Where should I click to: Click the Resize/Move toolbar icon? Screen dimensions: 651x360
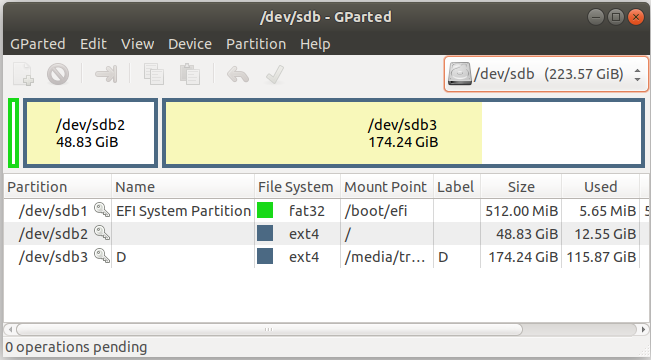106,74
